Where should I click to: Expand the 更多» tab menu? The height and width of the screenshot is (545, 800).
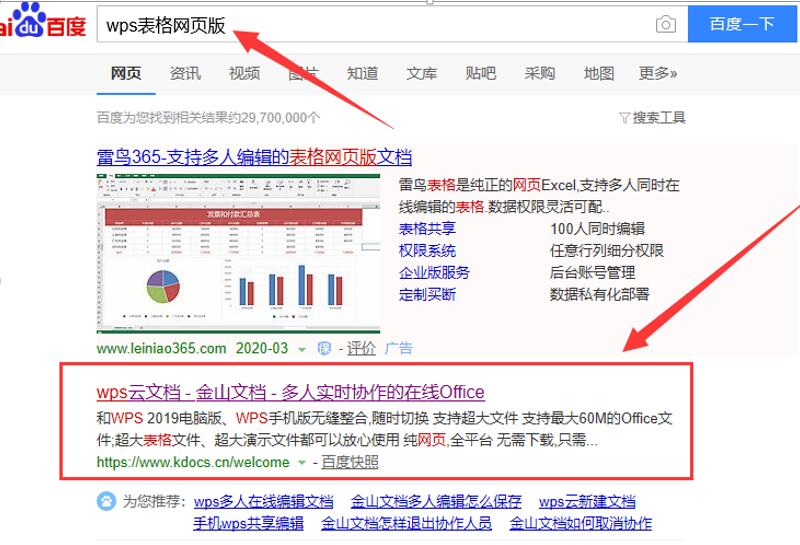click(658, 73)
